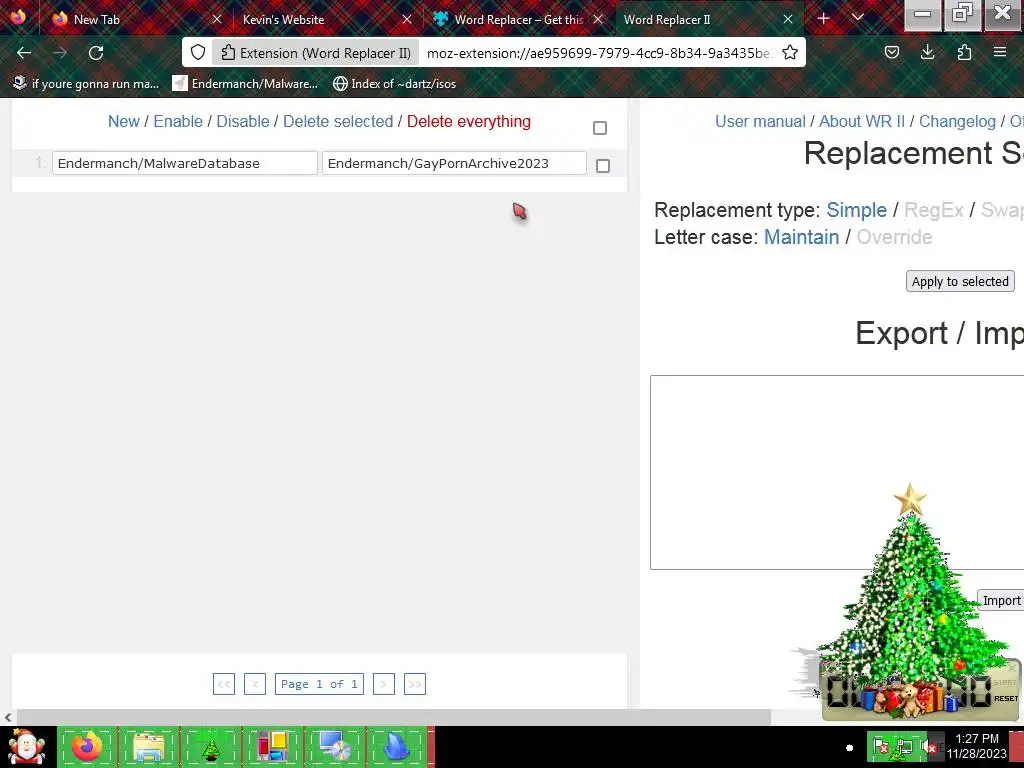Image resolution: width=1024 pixels, height=768 pixels.
Task: Open a new browser tab
Action: 824,19
